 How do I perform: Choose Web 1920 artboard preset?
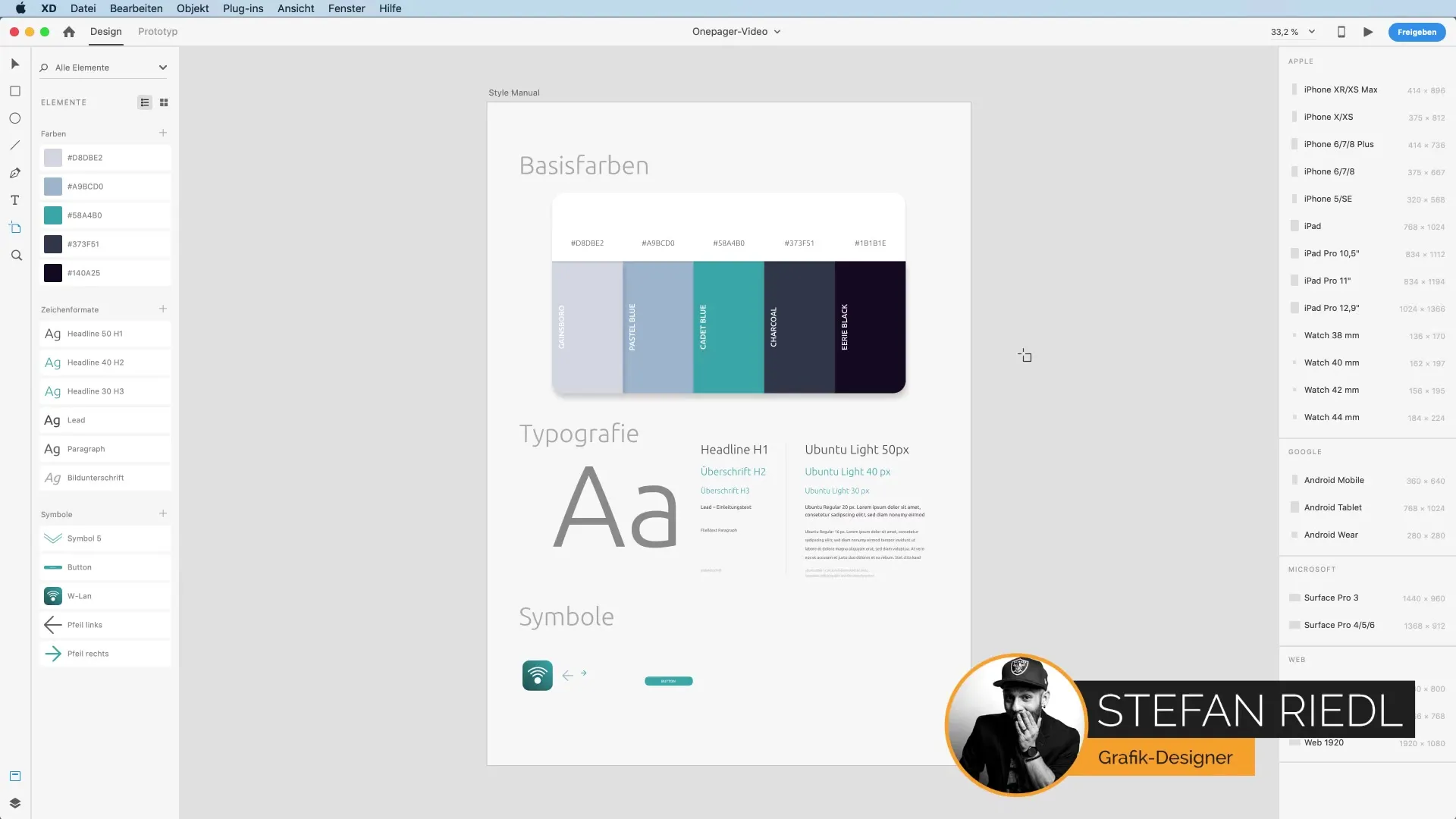pyautogui.click(x=1367, y=742)
